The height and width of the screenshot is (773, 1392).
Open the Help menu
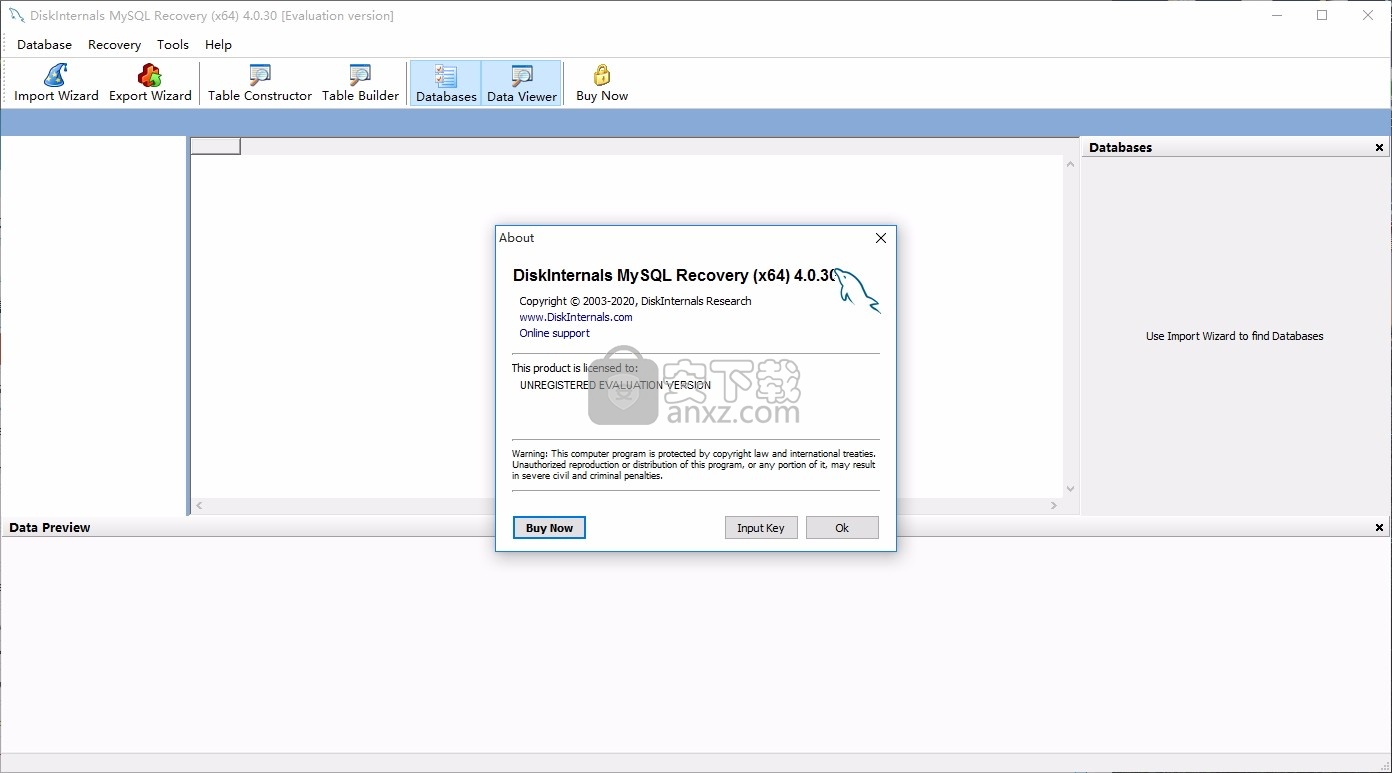(x=218, y=44)
